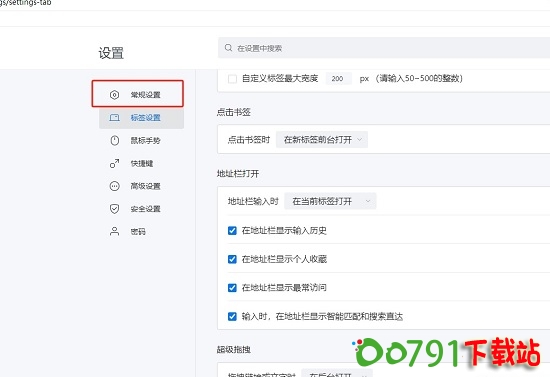Click the person icon beside 密码
The width and height of the screenshot is (550, 377).
[x=114, y=231]
